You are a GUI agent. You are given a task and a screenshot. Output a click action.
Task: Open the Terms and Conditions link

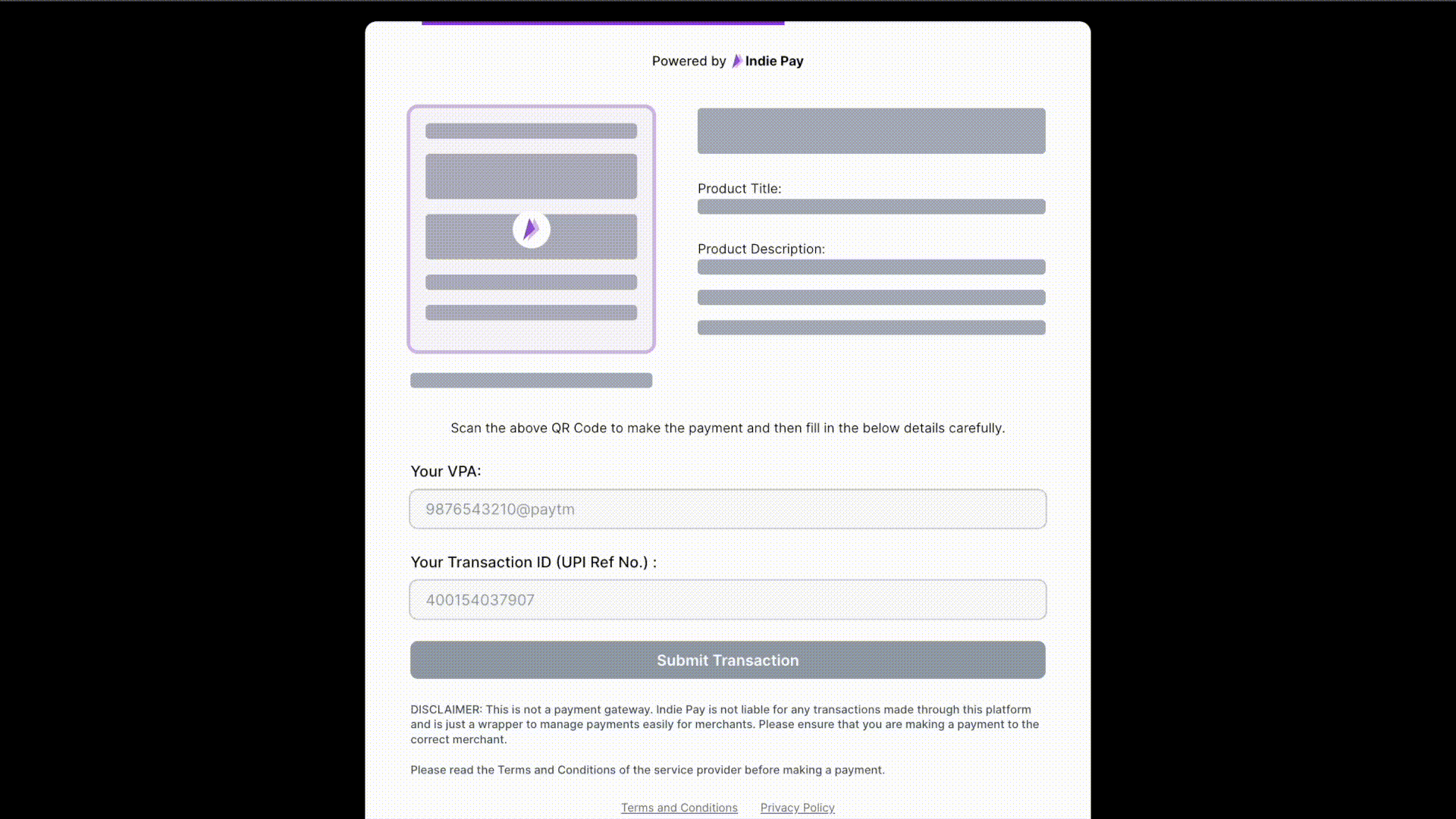679,807
